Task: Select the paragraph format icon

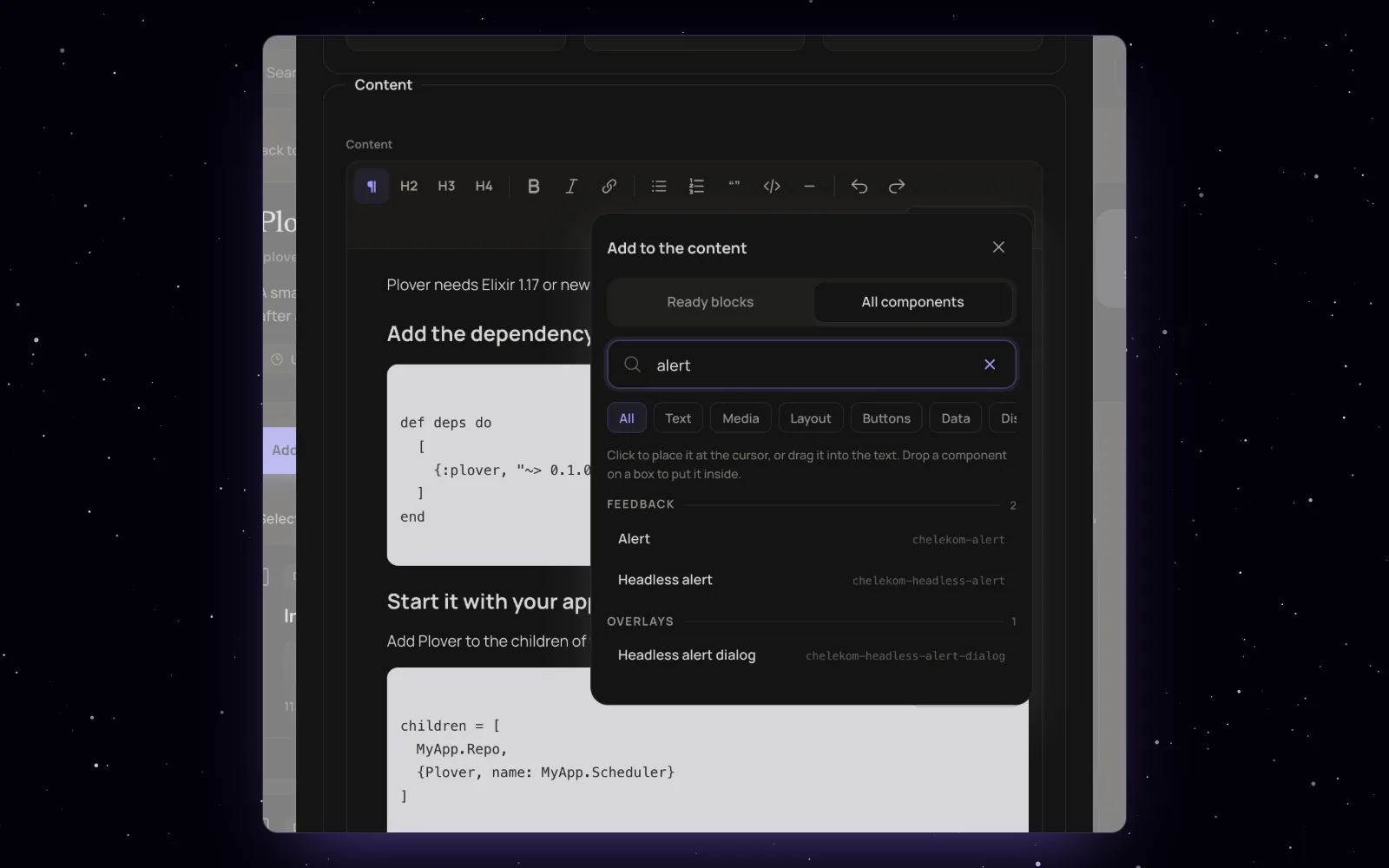Action: pos(372,186)
